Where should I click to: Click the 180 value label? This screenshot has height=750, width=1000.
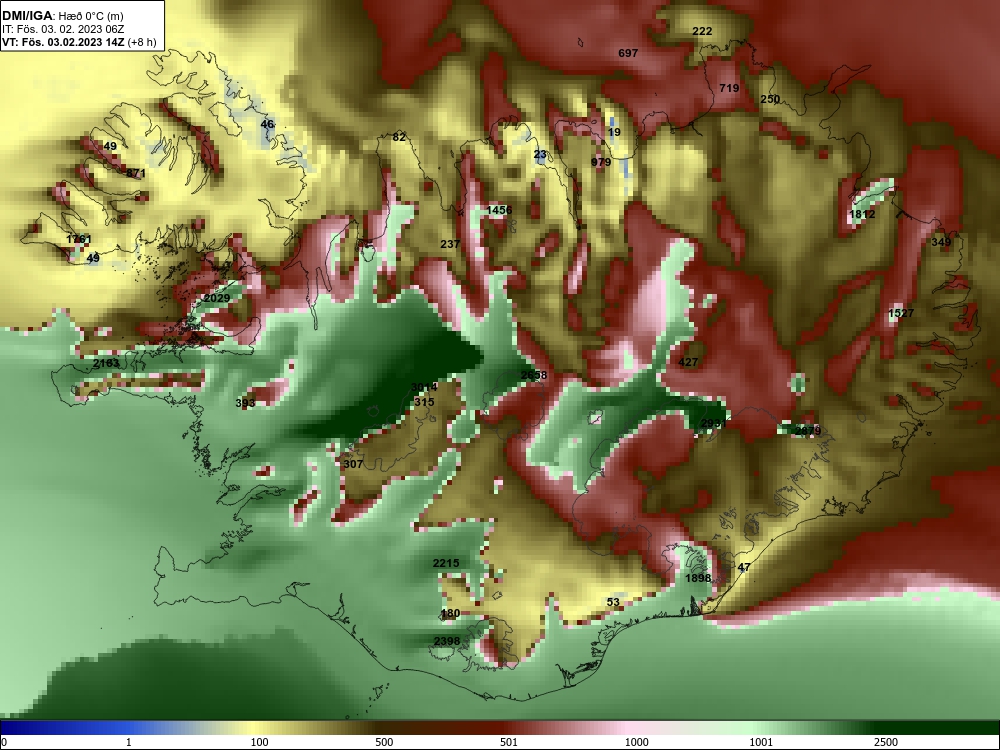coord(450,614)
